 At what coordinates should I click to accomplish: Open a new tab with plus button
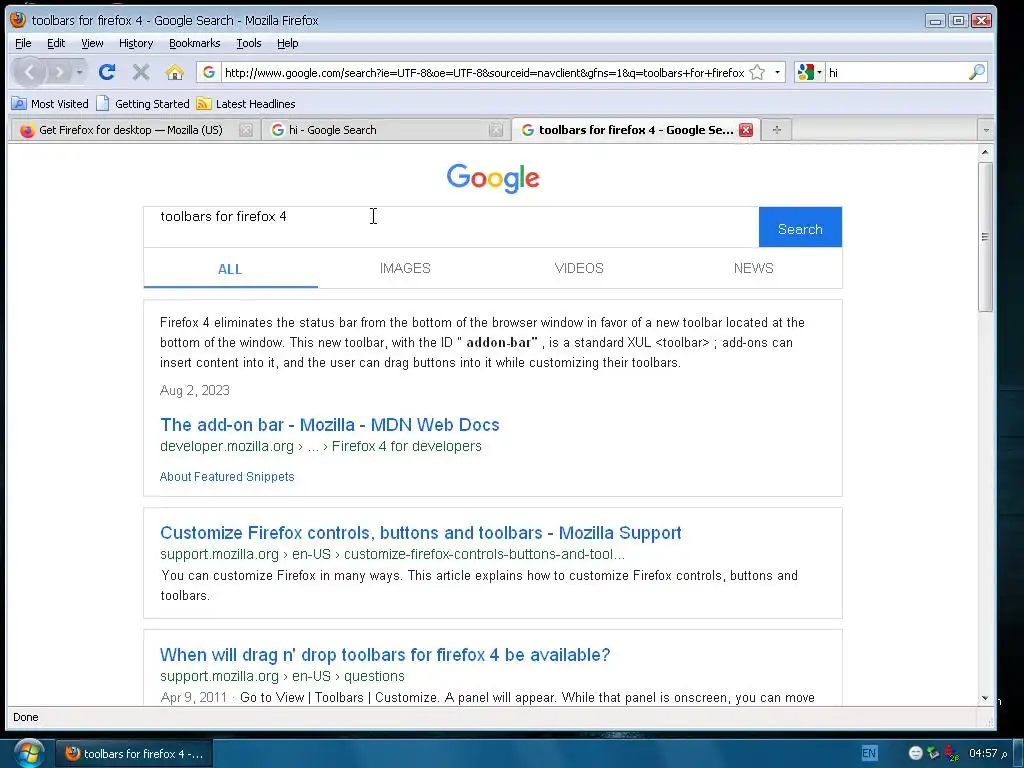(x=776, y=130)
